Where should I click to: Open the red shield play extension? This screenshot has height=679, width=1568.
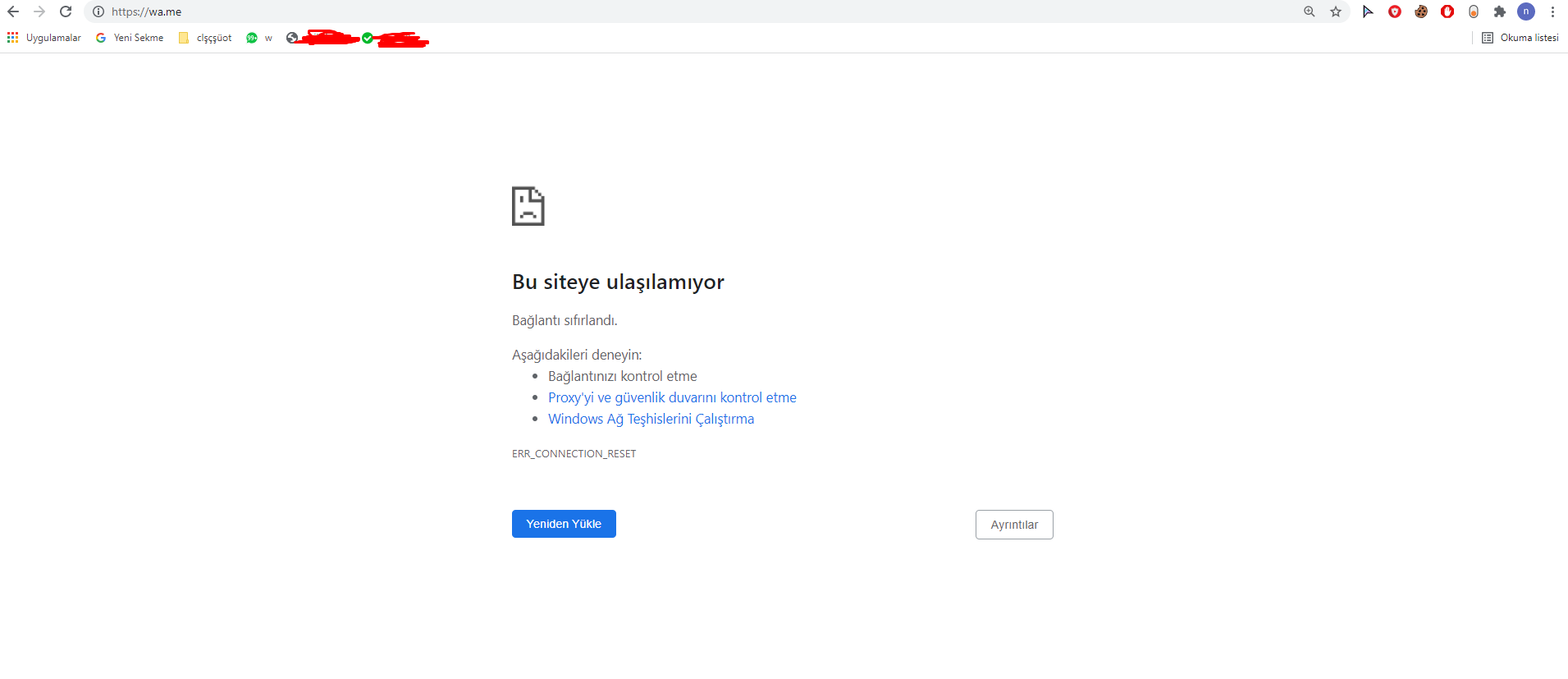(x=1395, y=11)
